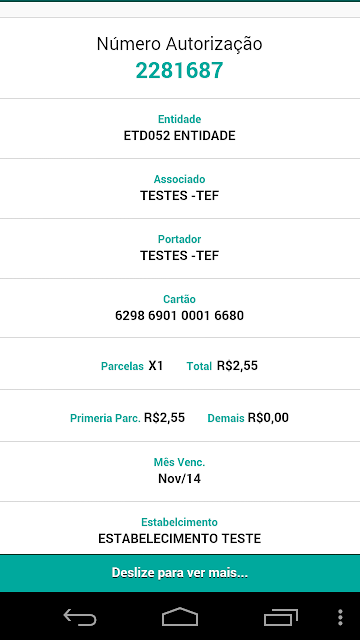Tap the Android back navigation icon
This screenshot has width=360, height=640.
[x=80, y=617]
